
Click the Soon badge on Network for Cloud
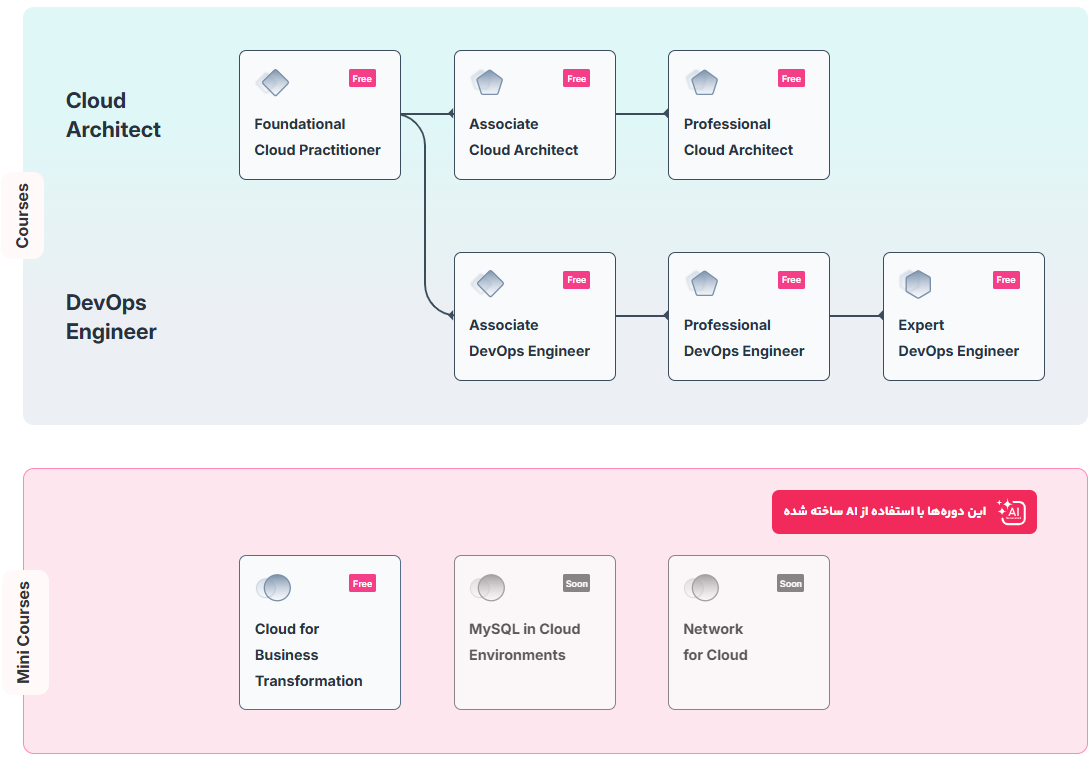pyautogui.click(x=790, y=584)
